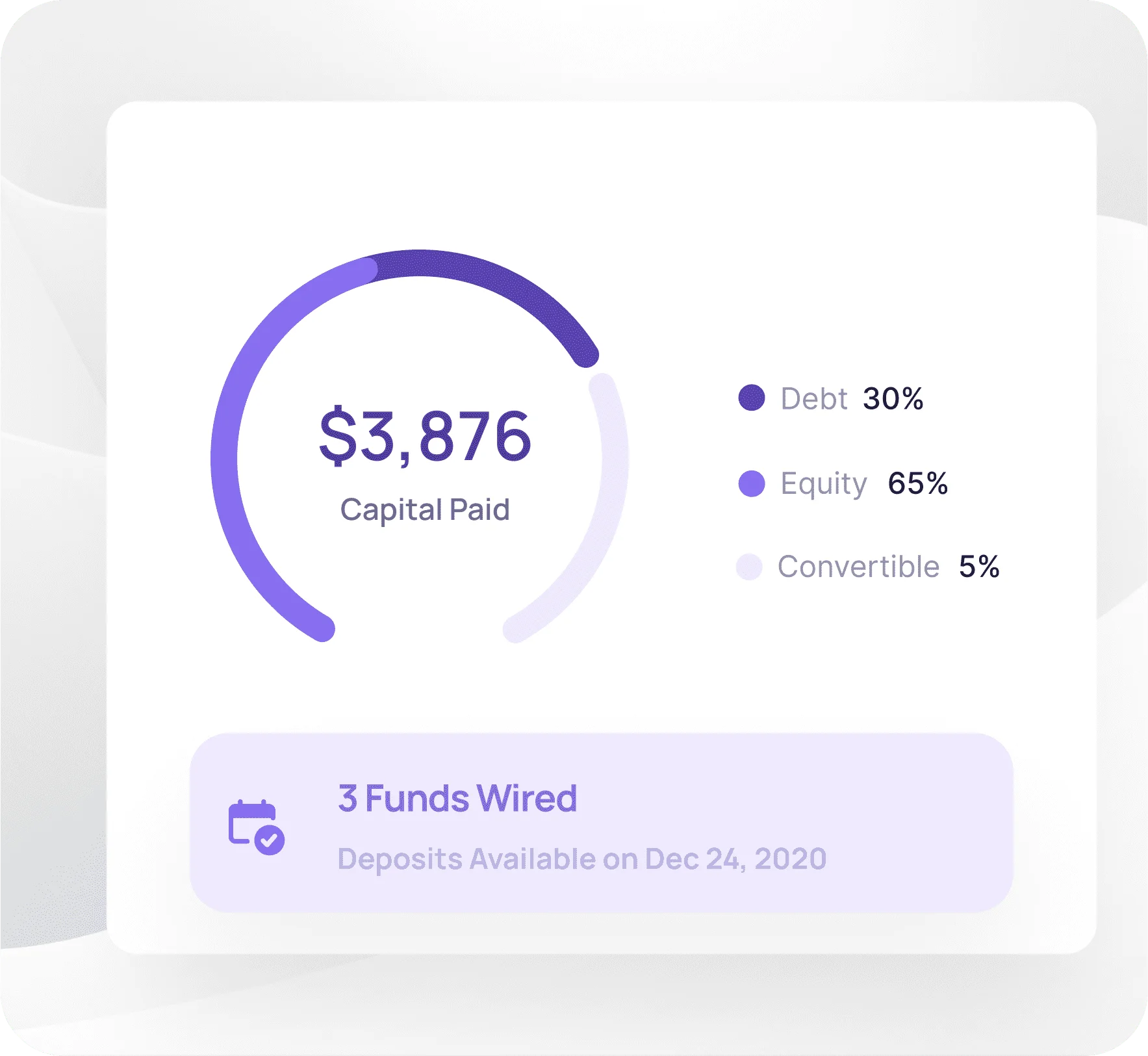The image size is (1148, 1056).
Task: Click the $3,876 amount in chart center
Action: [426, 435]
